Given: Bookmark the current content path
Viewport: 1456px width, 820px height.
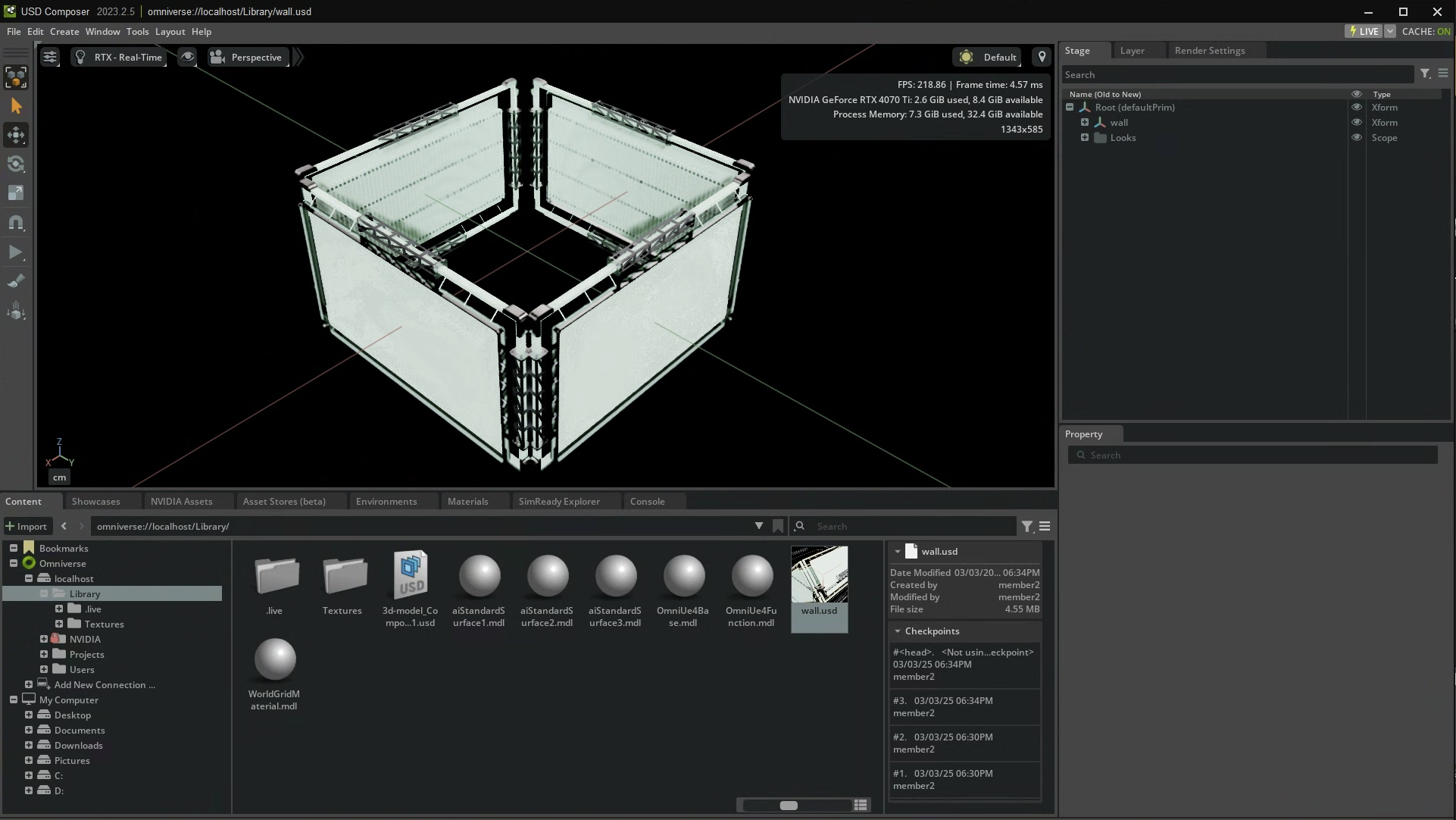Looking at the screenshot, I should (777, 526).
